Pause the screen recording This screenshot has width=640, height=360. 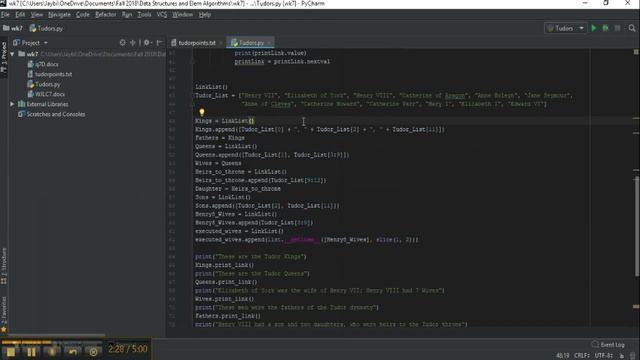(x=31, y=352)
